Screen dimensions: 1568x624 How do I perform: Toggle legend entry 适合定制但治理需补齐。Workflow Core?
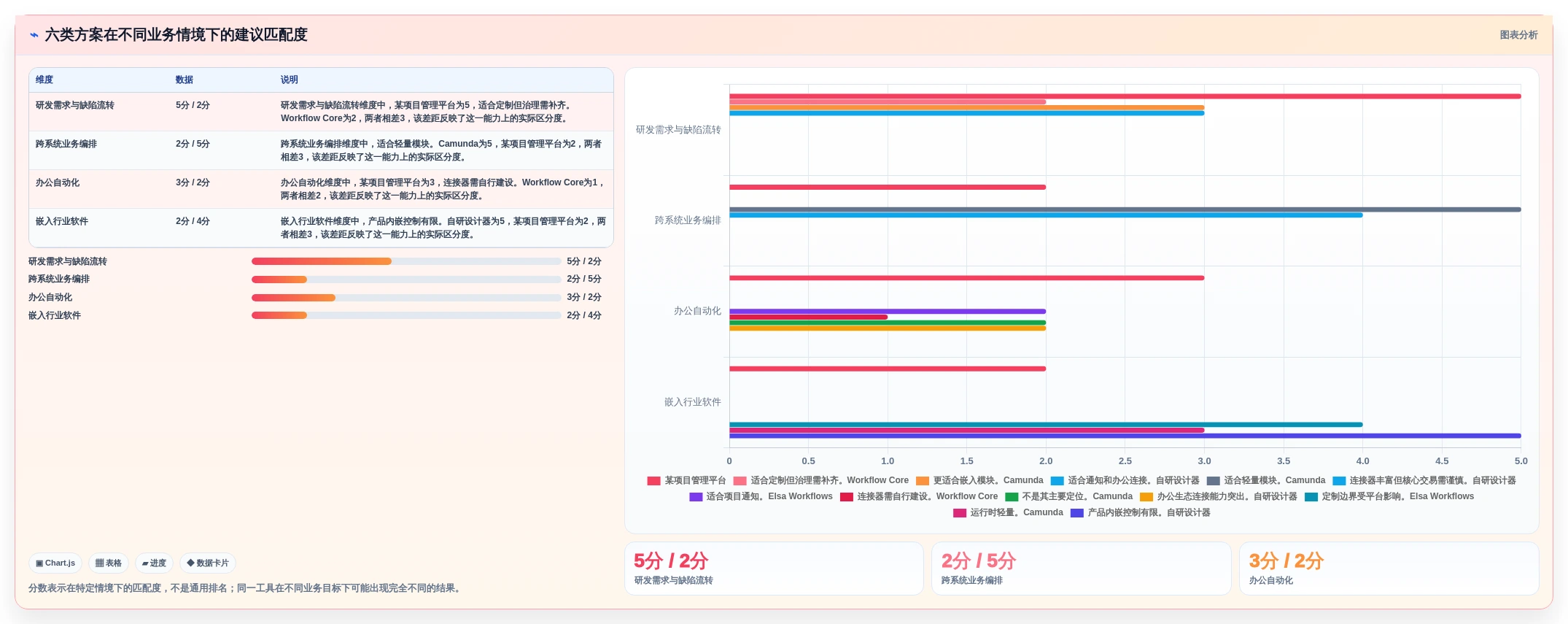820,480
